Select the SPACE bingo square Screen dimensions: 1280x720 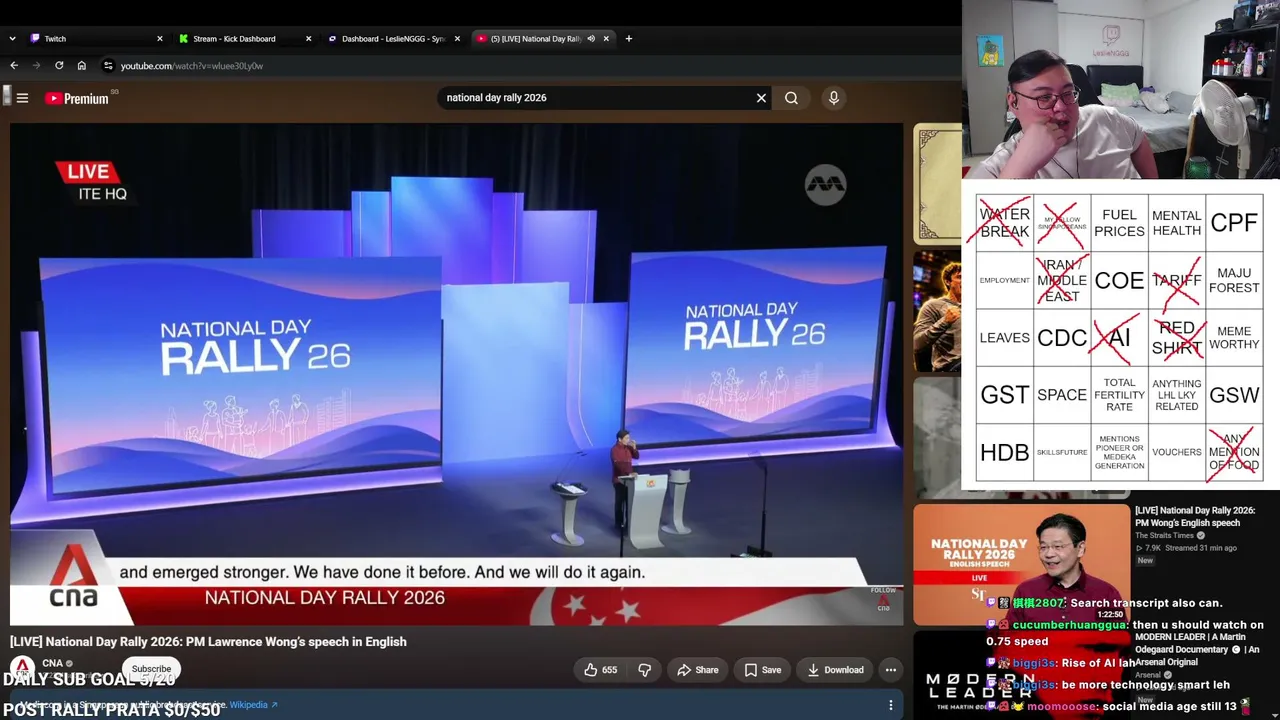pyautogui.click(x=1062, y=395)
